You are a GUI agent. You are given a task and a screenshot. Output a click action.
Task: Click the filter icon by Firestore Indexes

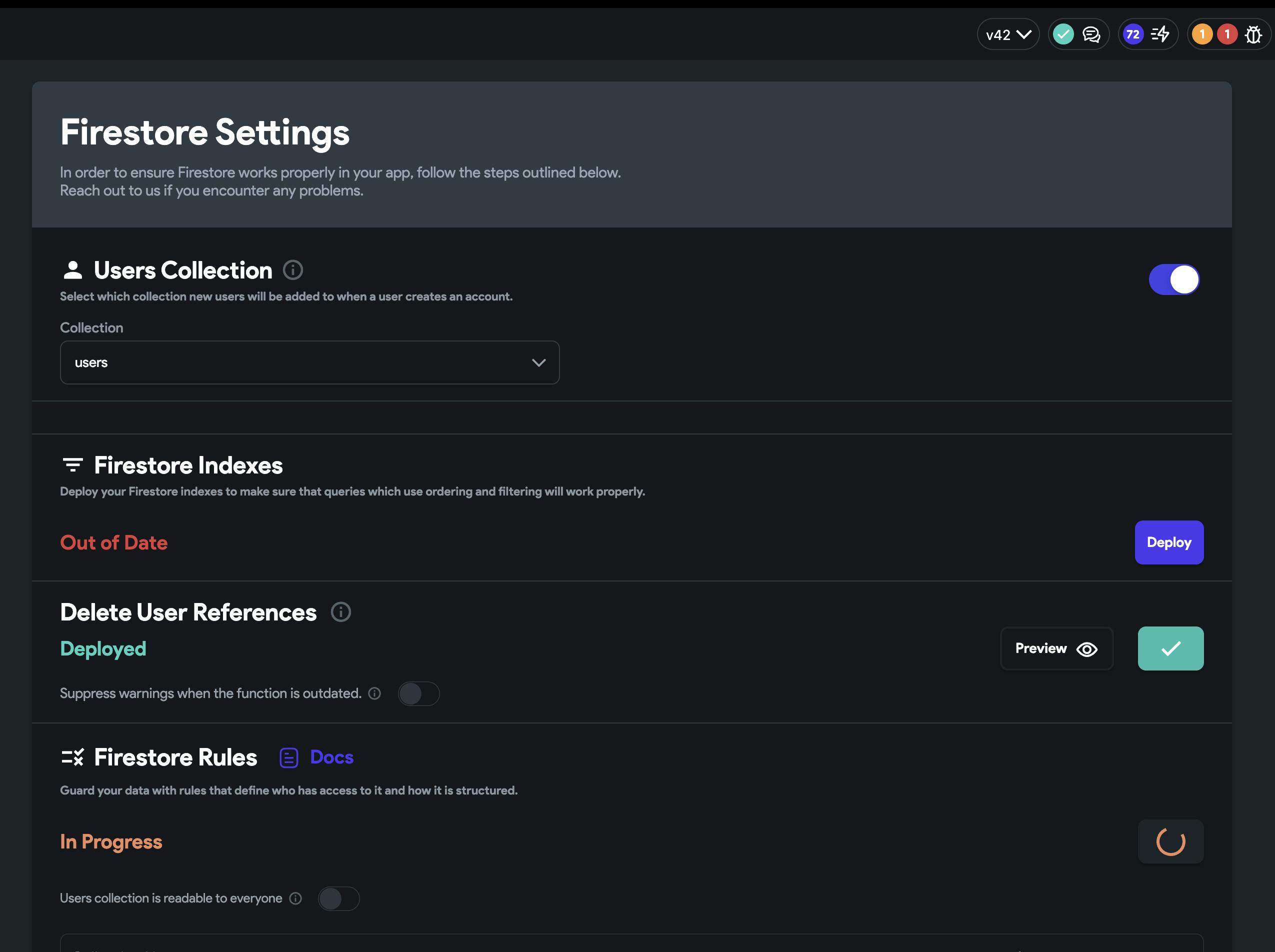coord(72,464)
